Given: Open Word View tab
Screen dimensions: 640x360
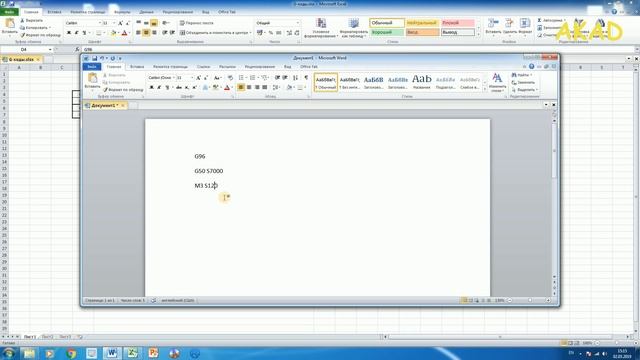Looking at the screenshot, I should (x=287, y=67).
